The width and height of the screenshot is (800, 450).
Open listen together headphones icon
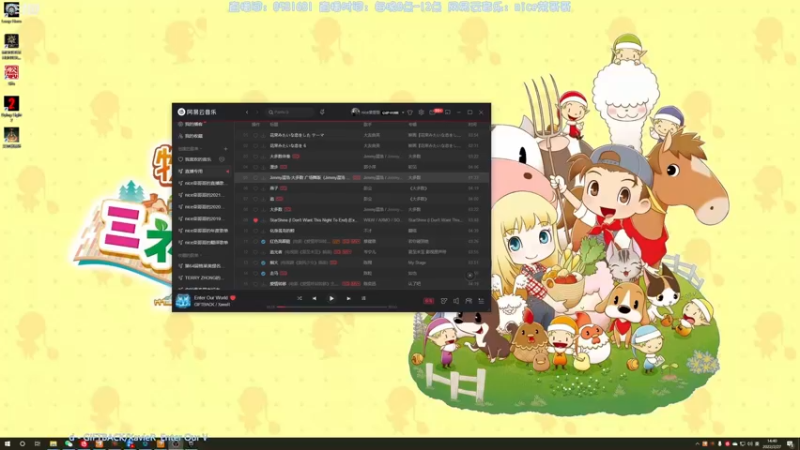468,301
